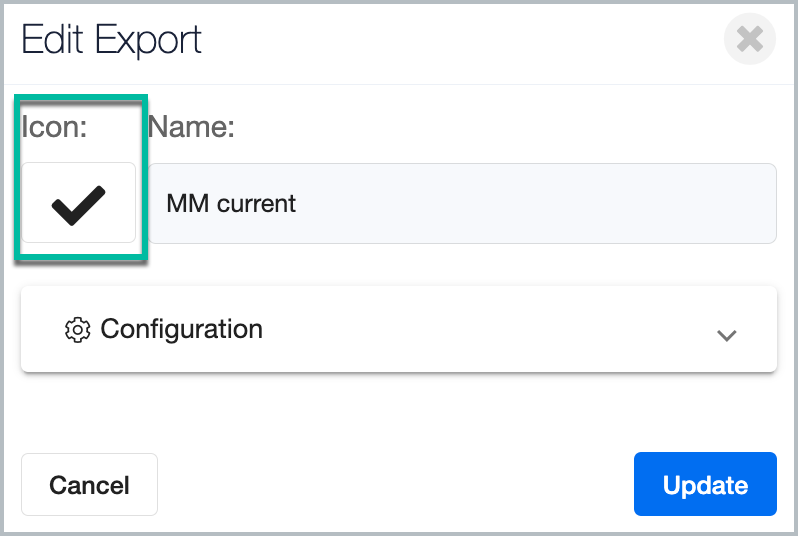This screenshot has height=536, width=798.
Task: Place cursor after the word current
Action: [x=296, y=204]
